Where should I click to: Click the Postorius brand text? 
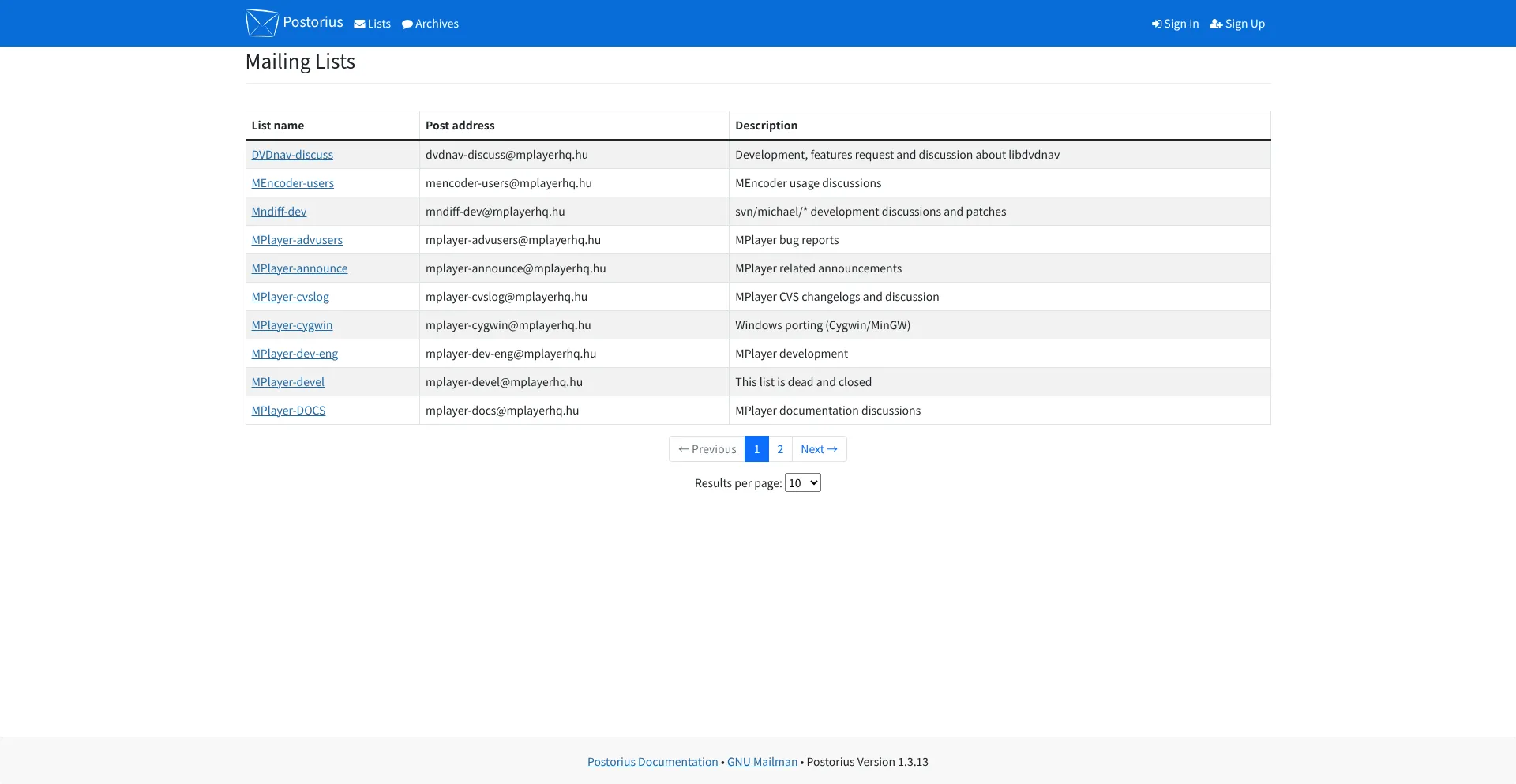pyautogui.click(x=313, y=22)
